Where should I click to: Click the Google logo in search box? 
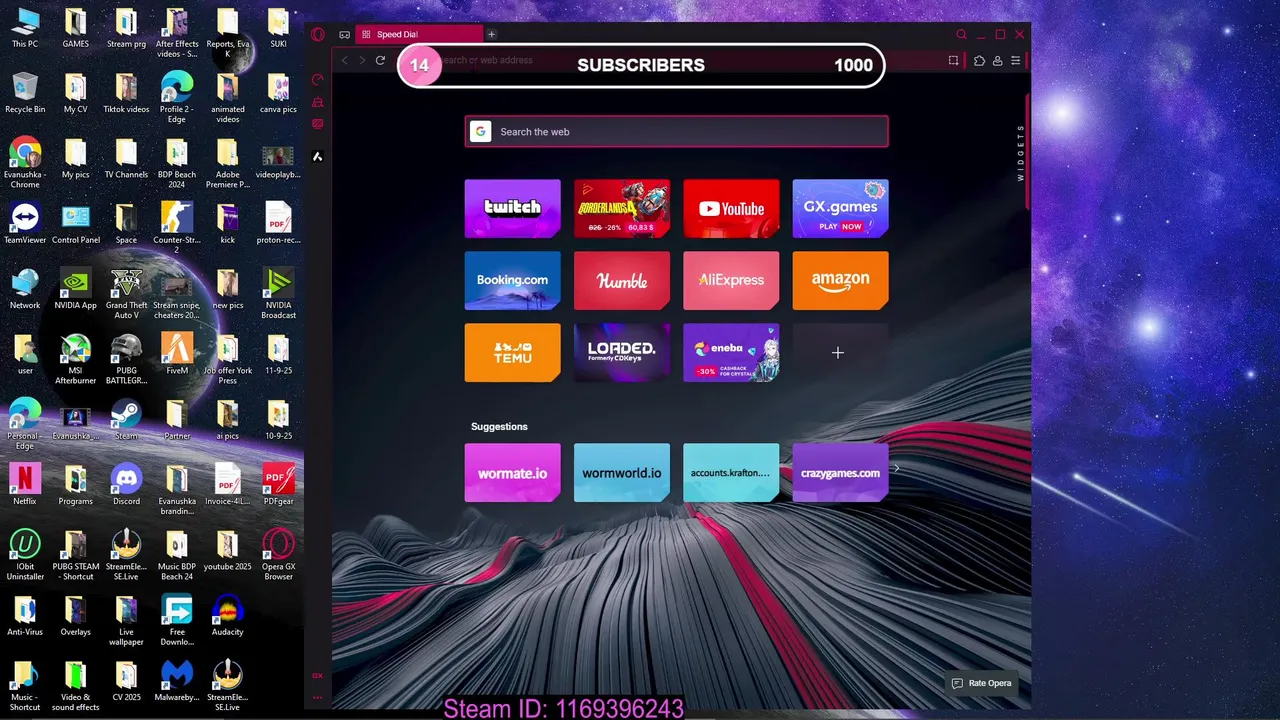tap(481, 131)
